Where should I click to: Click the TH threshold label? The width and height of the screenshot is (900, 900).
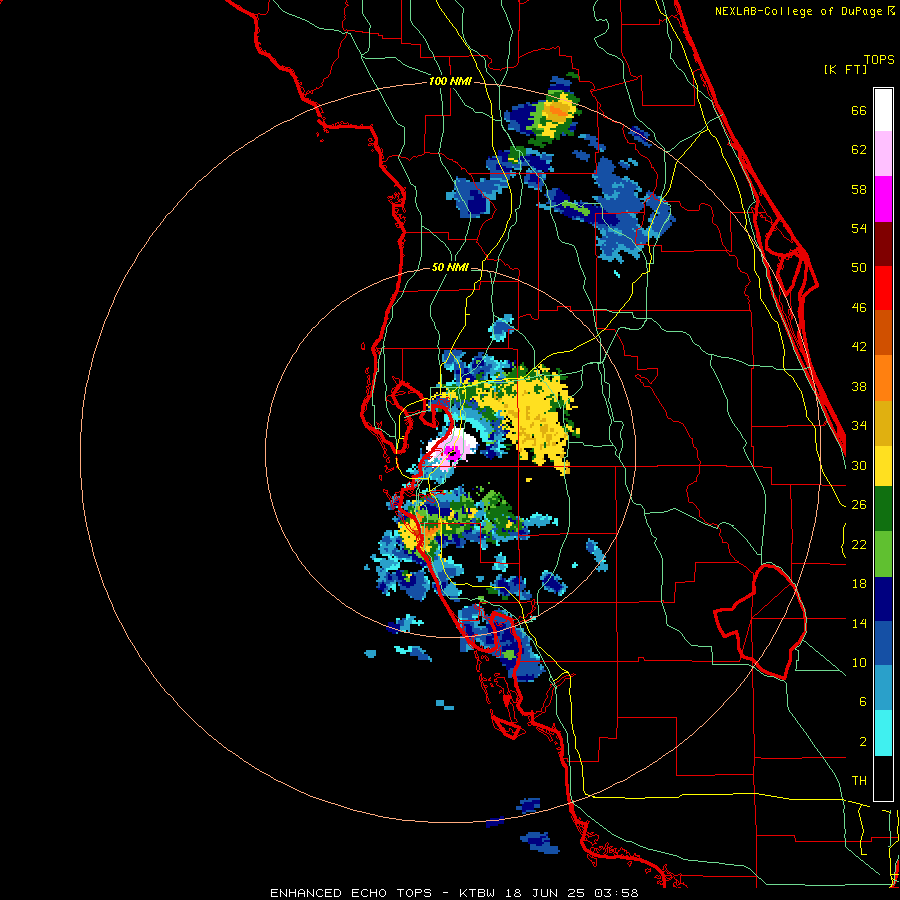[x=859, y=780]
